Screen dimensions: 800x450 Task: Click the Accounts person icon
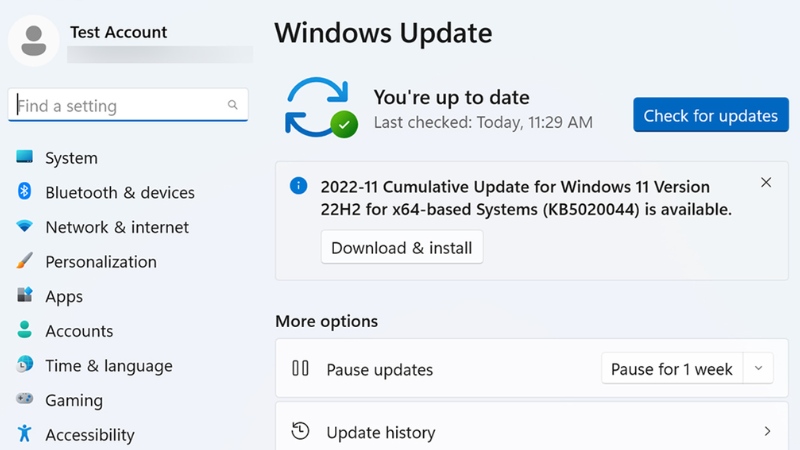[25, 331]
